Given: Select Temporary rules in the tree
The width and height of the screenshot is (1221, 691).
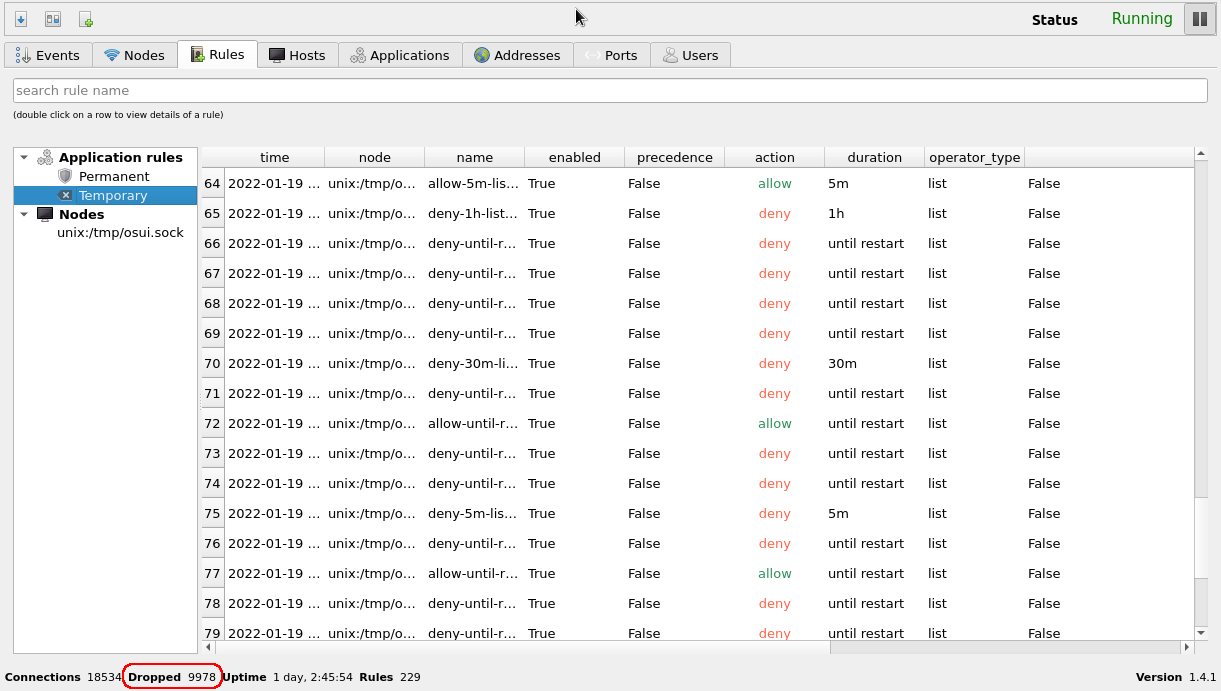Looking at the screenshot, I should (x=113, y=195).
